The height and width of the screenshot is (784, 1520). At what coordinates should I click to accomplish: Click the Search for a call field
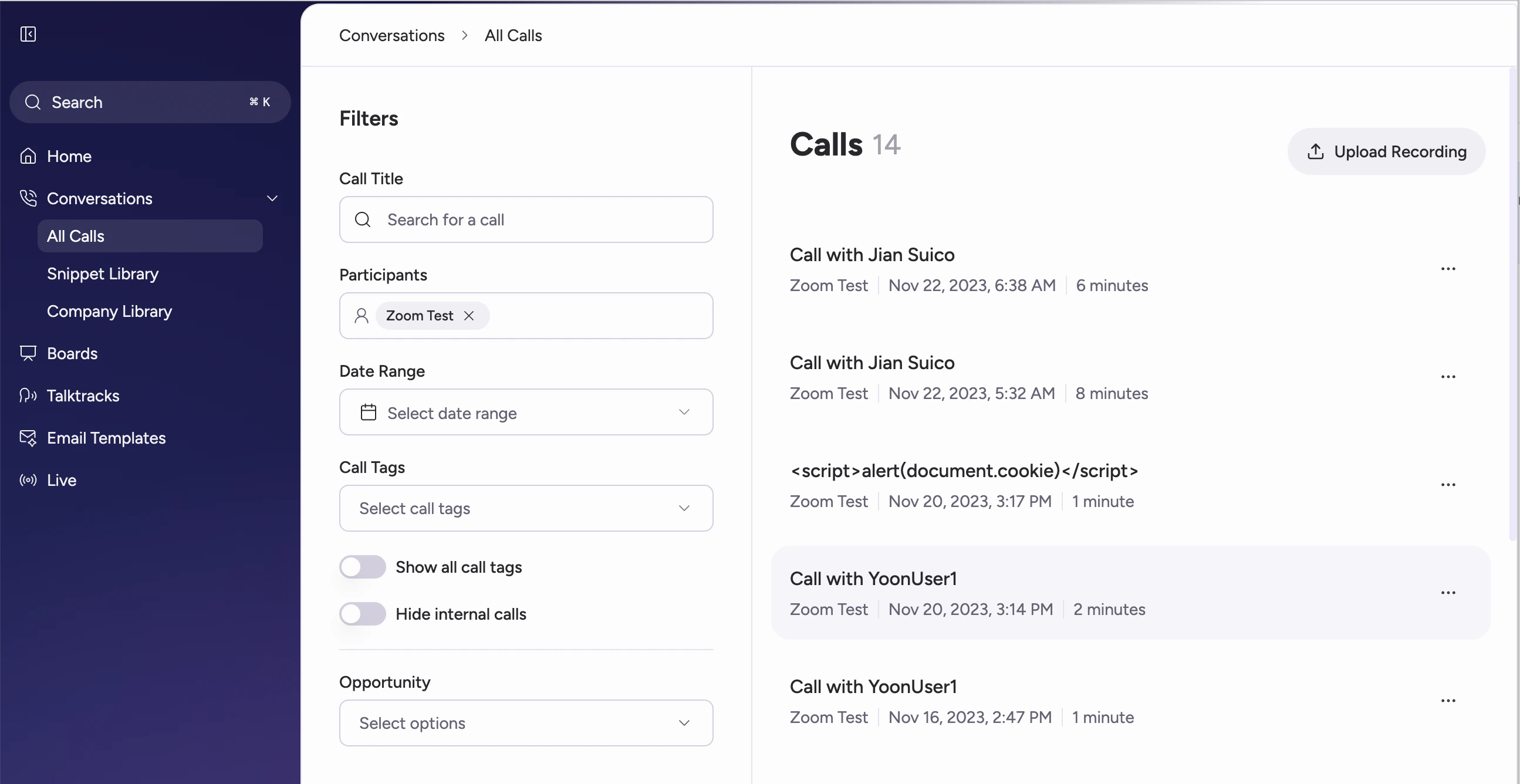click(x=525, y=219)
